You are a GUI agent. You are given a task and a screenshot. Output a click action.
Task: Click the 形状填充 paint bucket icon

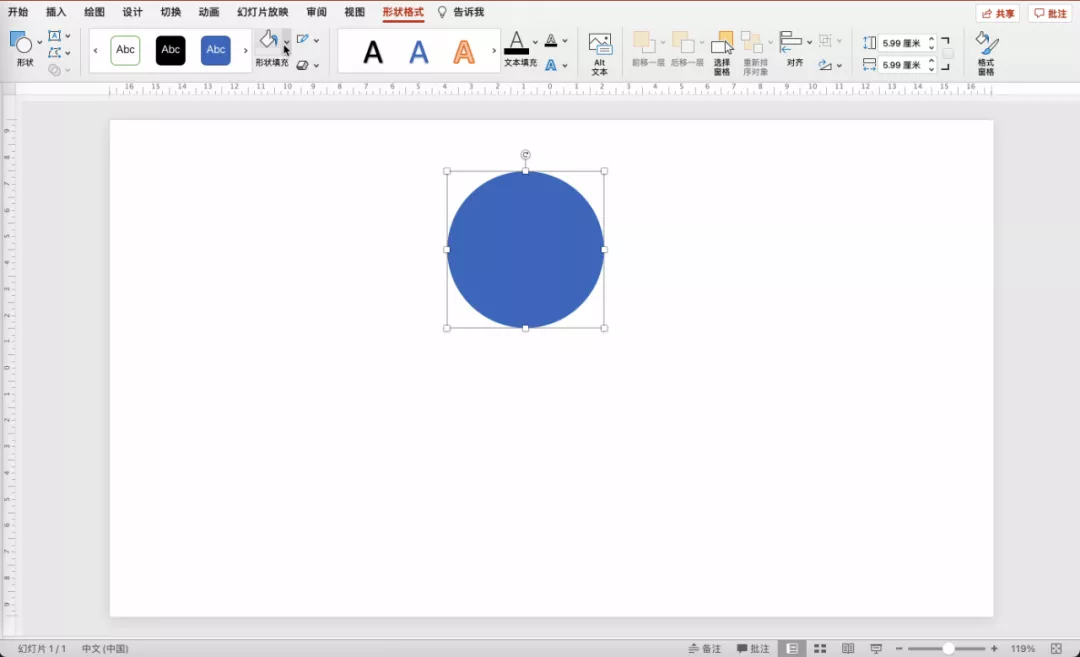click(x=269, y=41)
